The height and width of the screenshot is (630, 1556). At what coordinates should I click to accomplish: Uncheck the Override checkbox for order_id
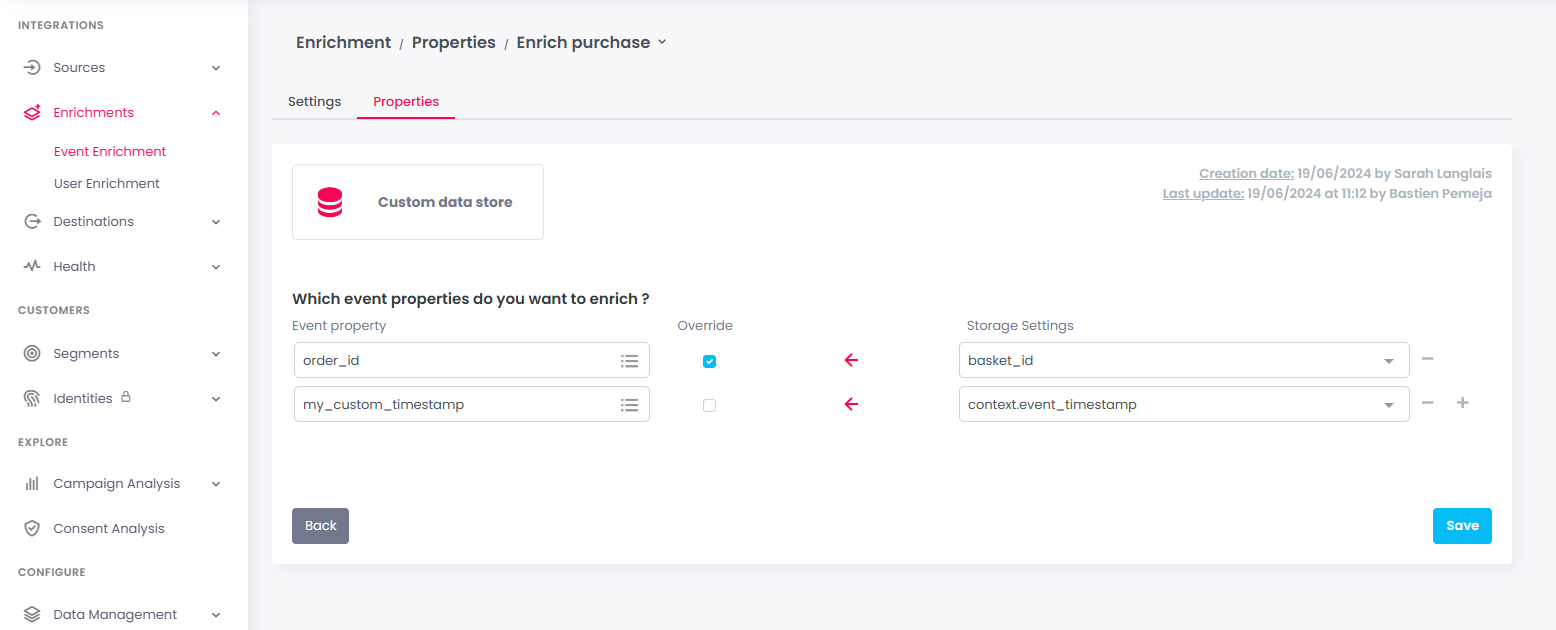[709, 362]
